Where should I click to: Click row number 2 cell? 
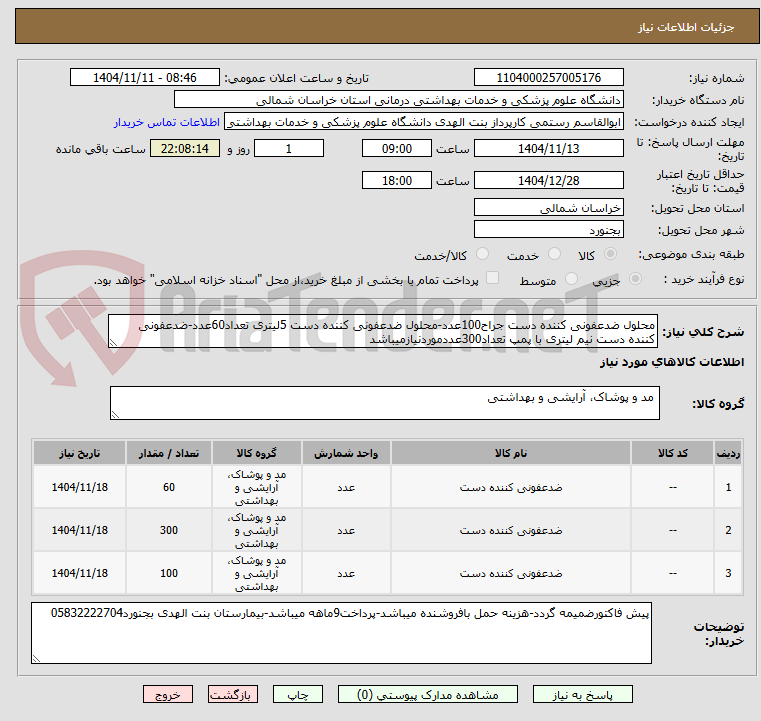point(728,530)
